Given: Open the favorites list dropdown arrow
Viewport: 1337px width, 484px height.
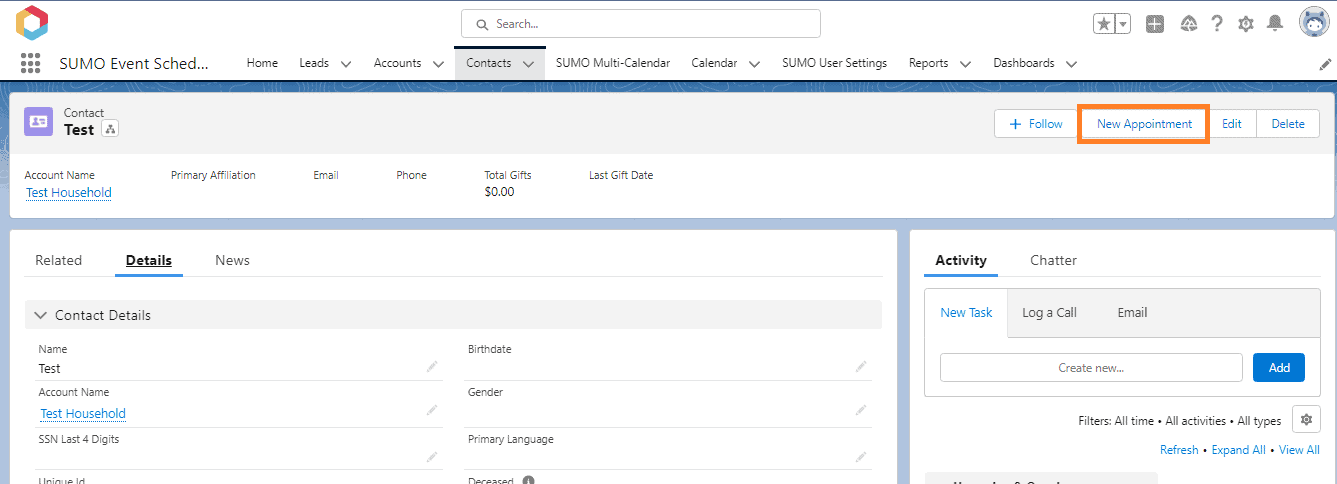Looking at the screenshot, I should point(1123,24).
